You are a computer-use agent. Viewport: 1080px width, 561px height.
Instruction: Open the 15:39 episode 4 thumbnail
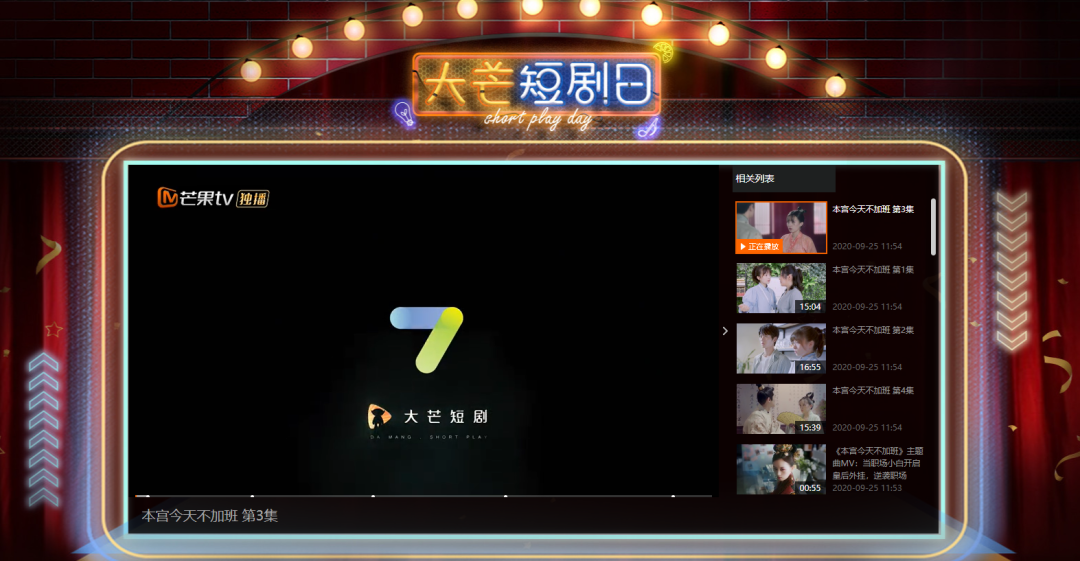[x=781, y=409]
